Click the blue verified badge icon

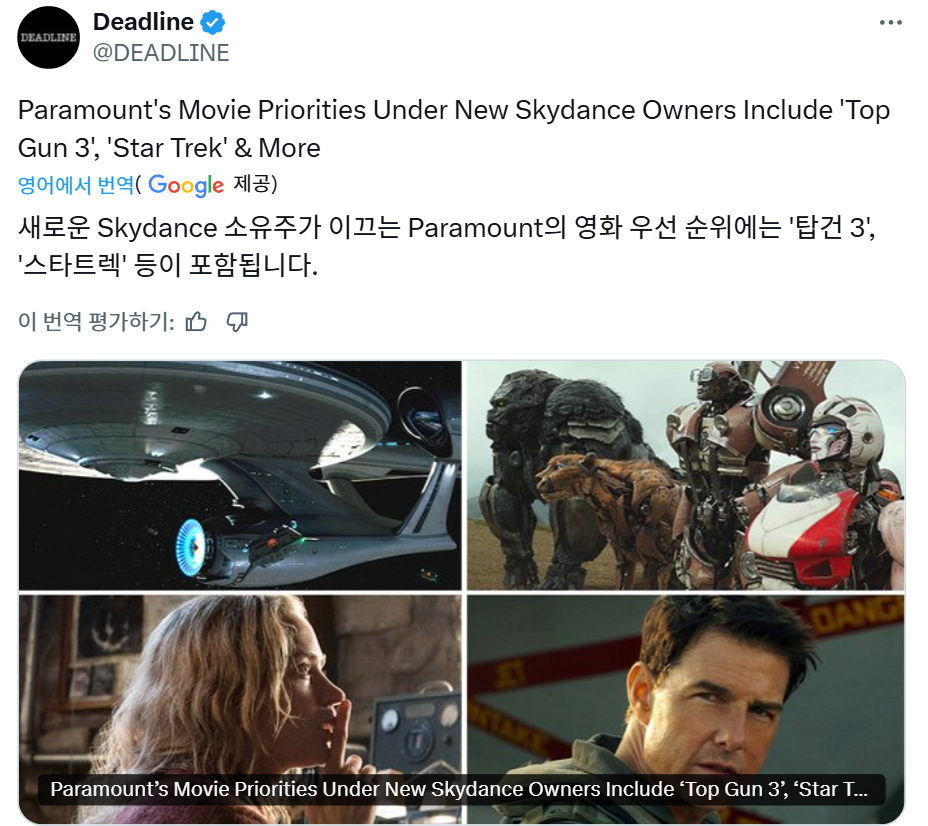212,22
